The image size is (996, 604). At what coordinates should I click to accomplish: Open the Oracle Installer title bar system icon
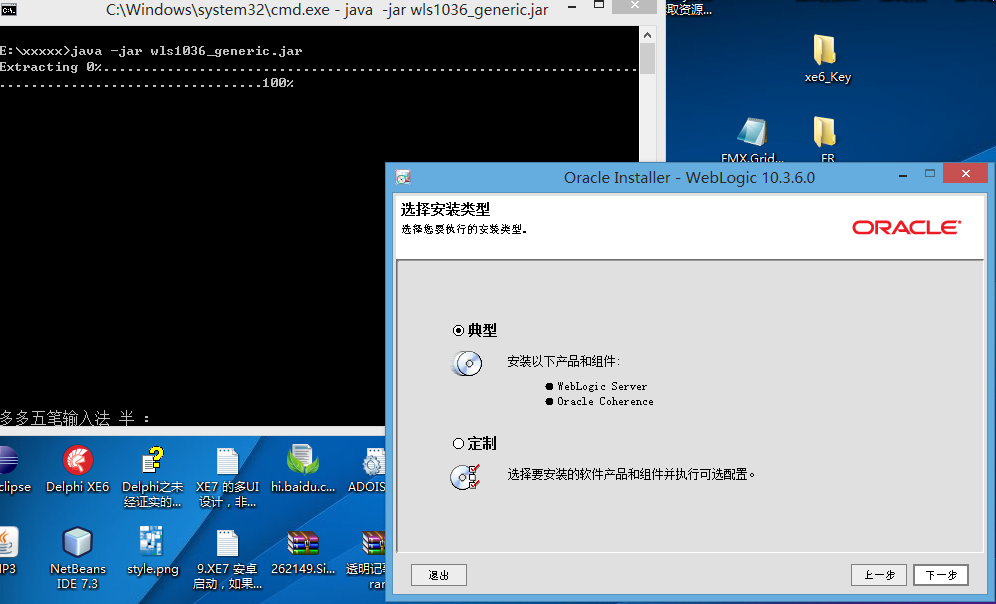403,177
